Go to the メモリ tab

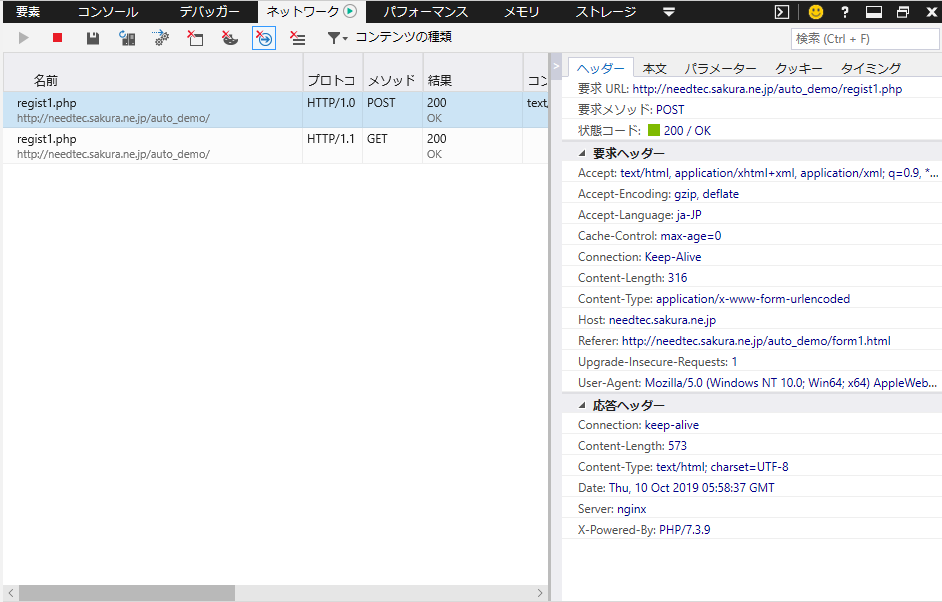pos(521,12)
